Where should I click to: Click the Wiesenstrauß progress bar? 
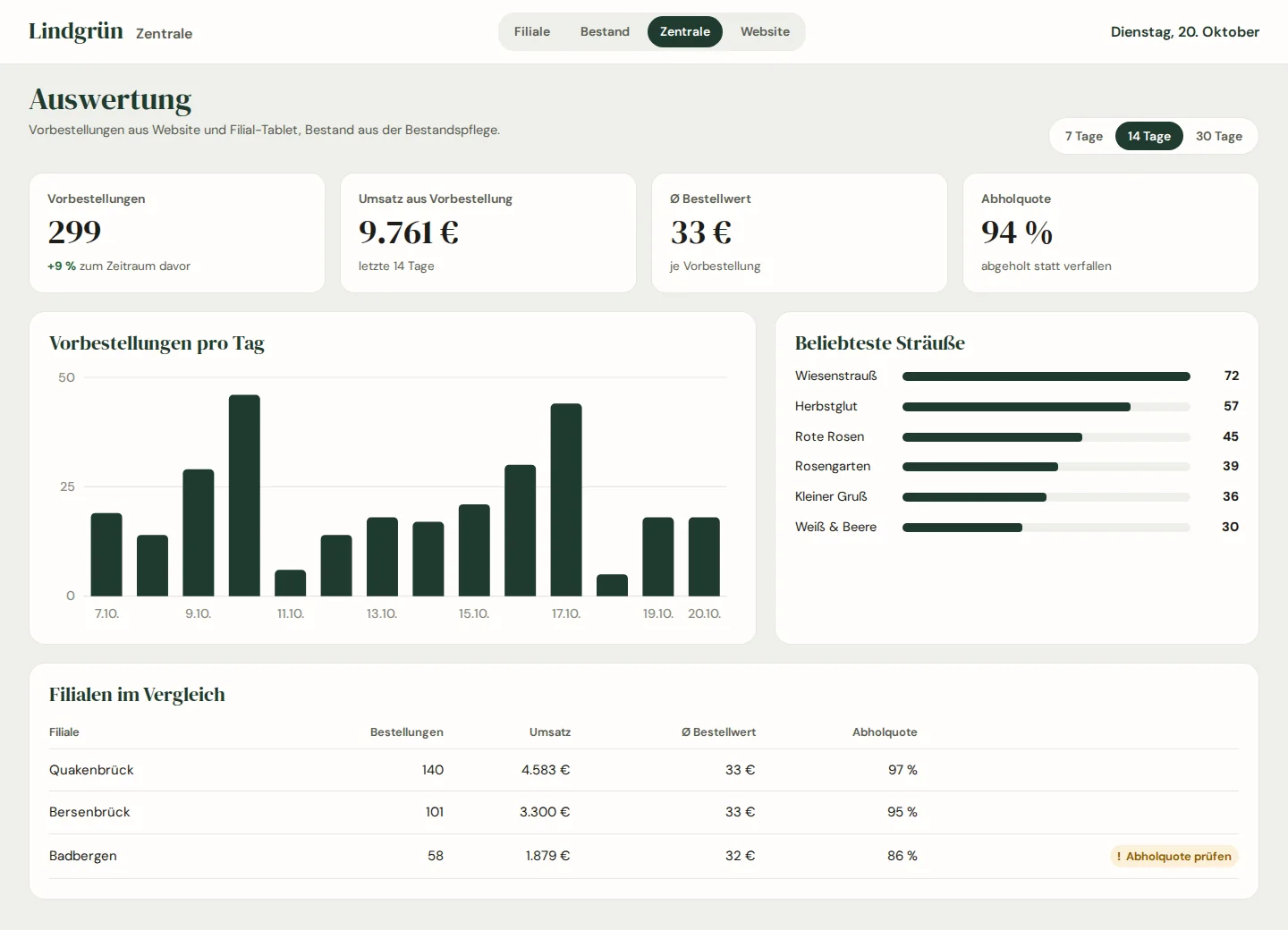tap(1046, 376)
